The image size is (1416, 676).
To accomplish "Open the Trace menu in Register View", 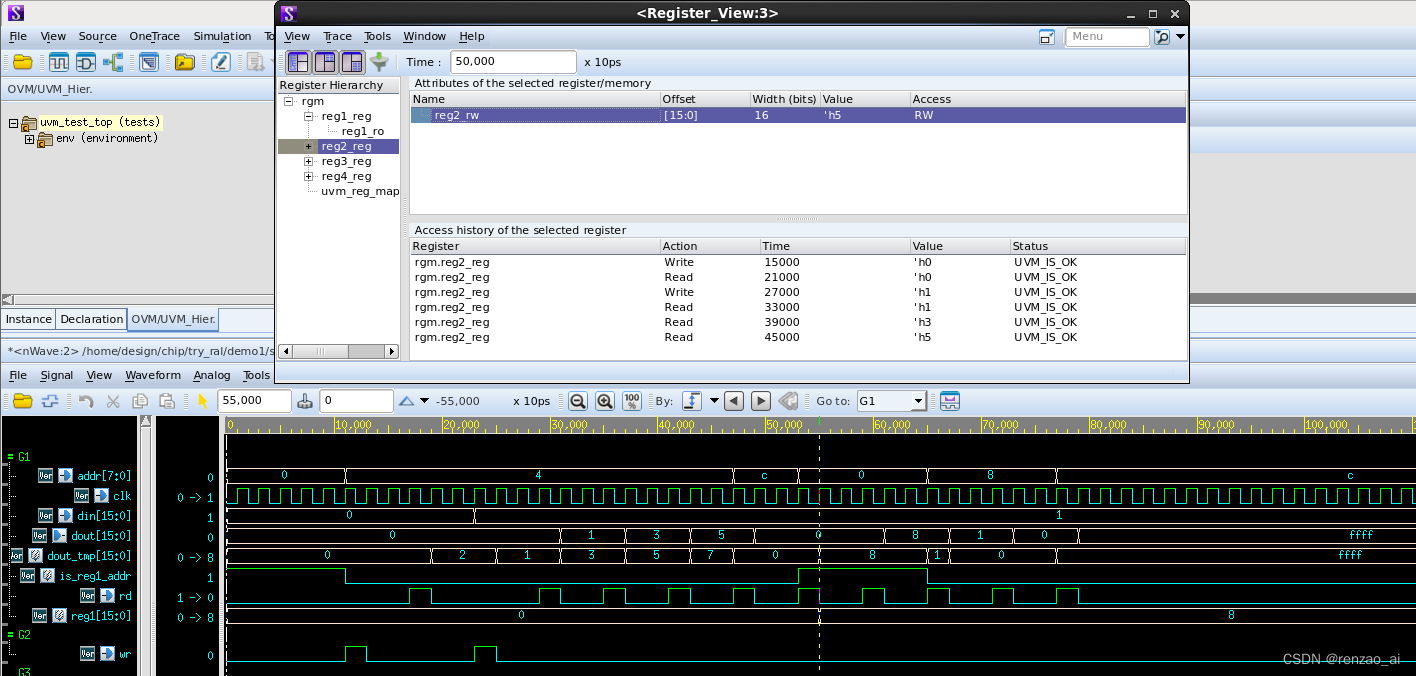I will pyautogui.click(x=337, y=36).
